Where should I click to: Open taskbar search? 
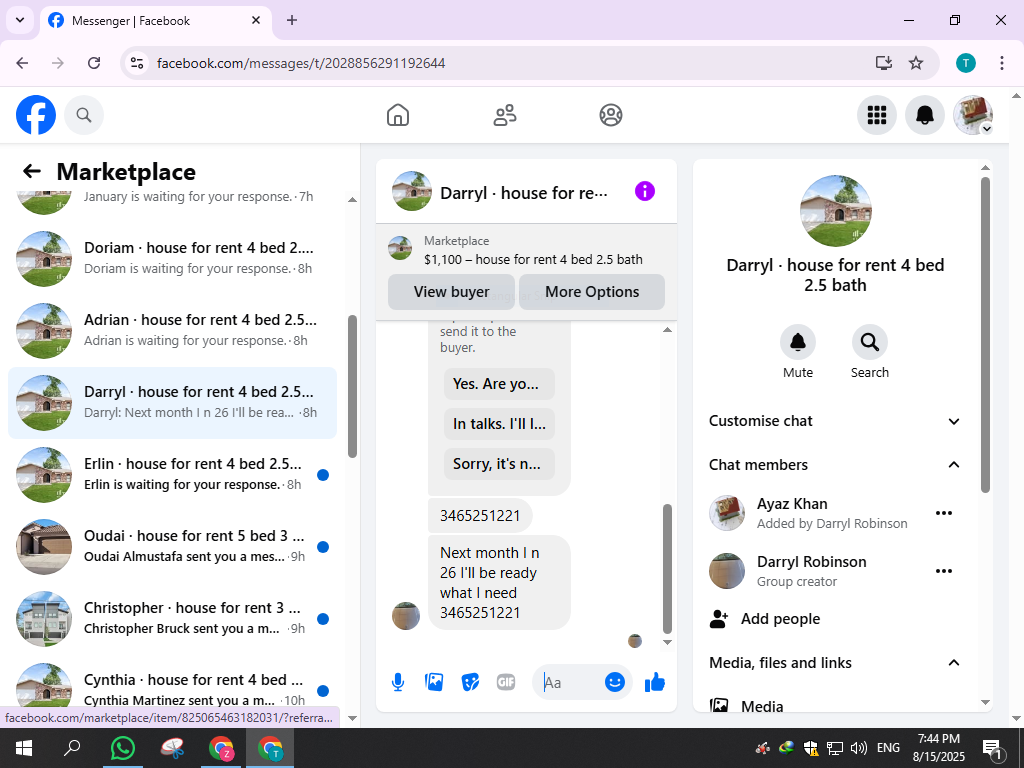pyautogui.click(x=72, y=748)
